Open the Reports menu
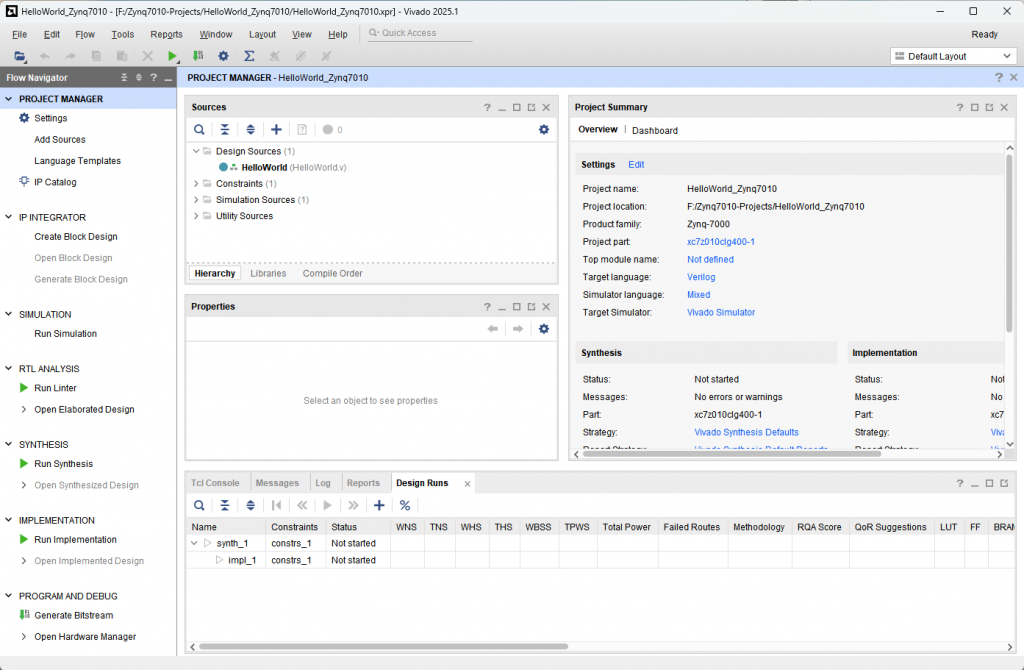The image size is (1024, 670). pyautogui.click(x=166, y=34)
